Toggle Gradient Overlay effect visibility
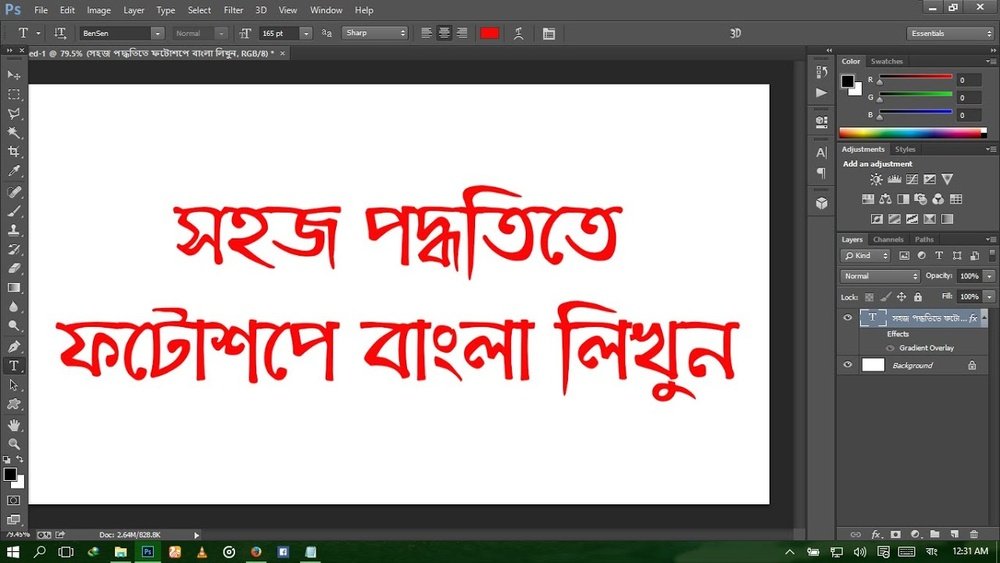The image size is (1000, 563). pos(890,348)
